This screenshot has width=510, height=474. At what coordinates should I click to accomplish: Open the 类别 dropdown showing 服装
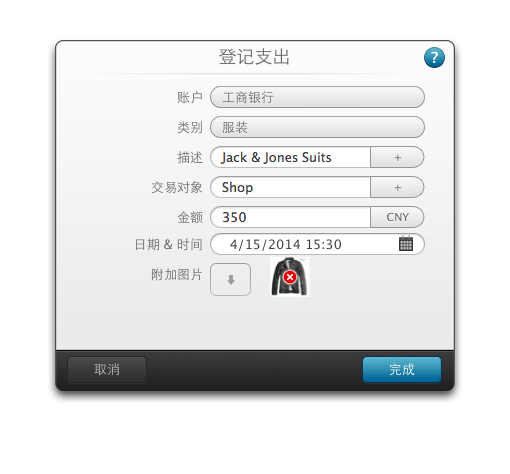click(x=317, y=127)
